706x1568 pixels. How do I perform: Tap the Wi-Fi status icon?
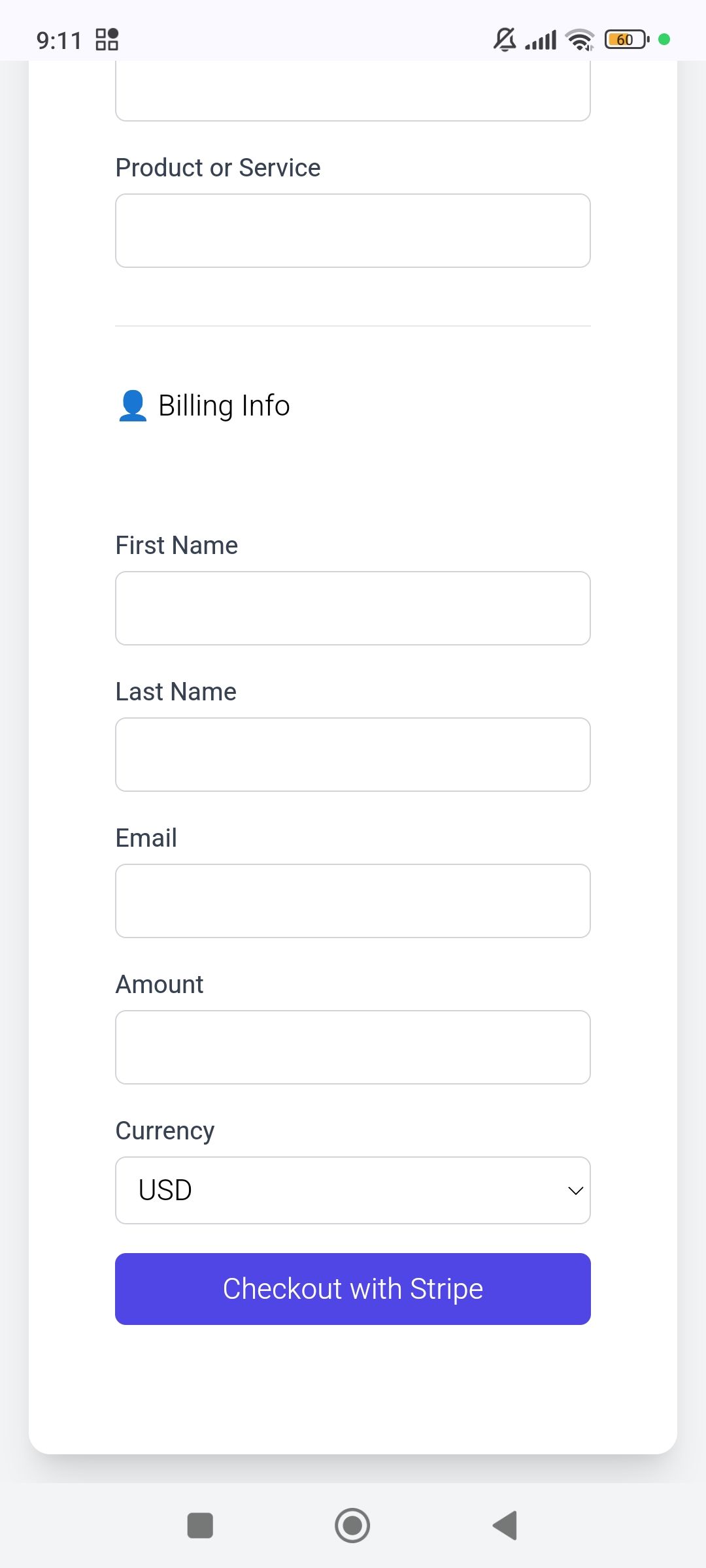[x=580, y=40]
